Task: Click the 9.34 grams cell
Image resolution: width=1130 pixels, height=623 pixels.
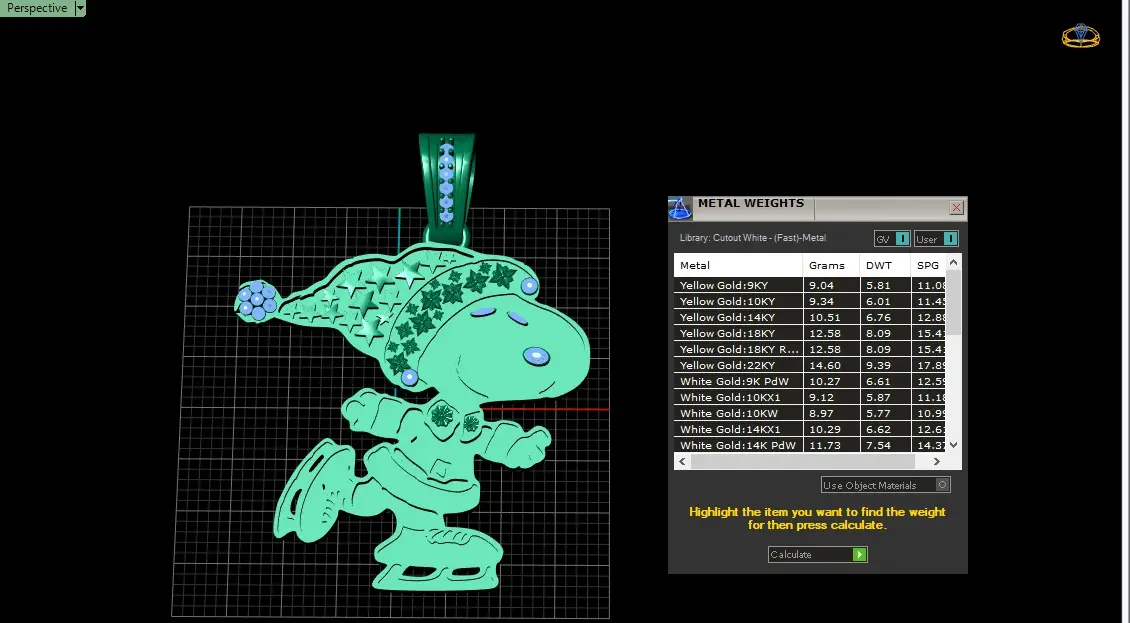Action: point(831,301)
